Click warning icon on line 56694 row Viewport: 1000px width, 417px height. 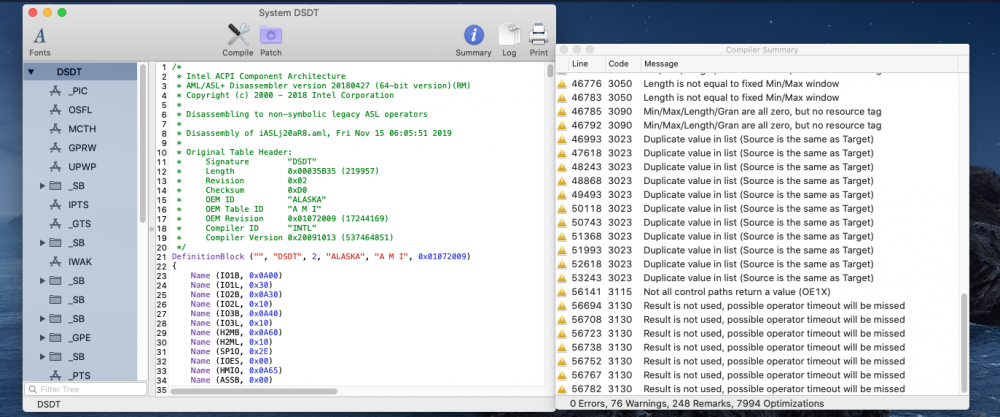(x=562, y=306)
